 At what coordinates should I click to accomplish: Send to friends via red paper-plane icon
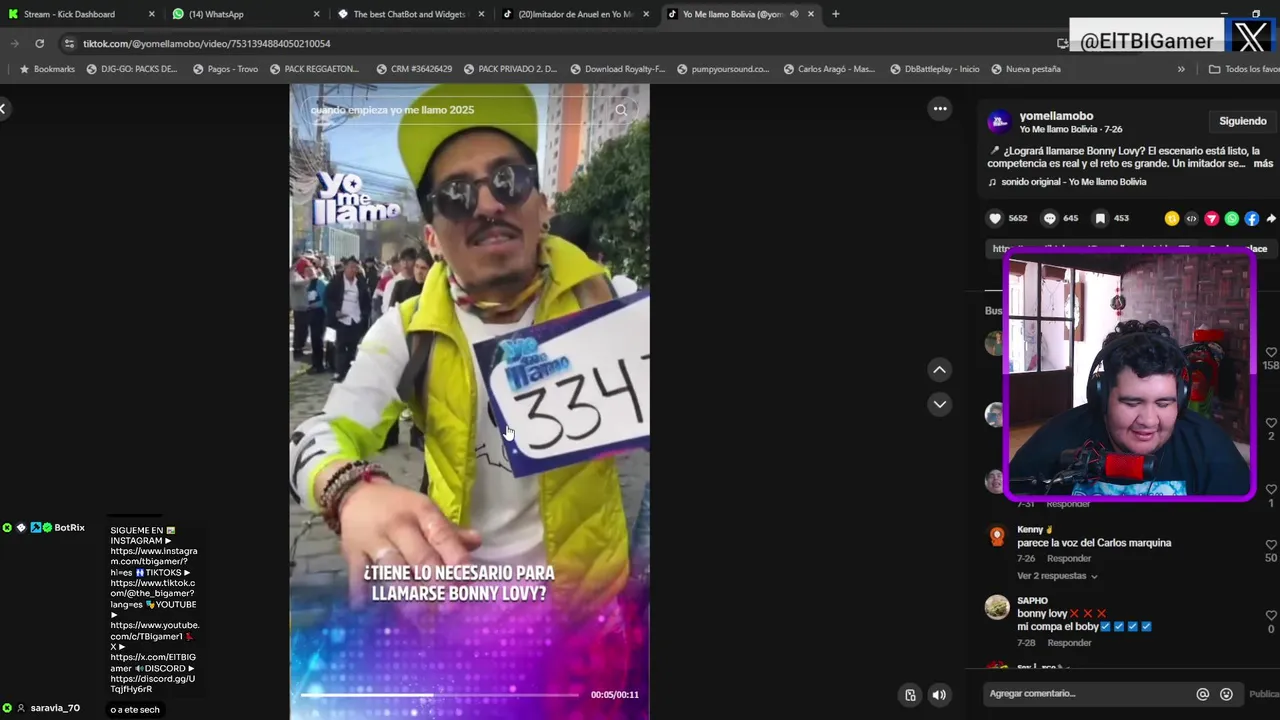click(x=1211, y=218)
